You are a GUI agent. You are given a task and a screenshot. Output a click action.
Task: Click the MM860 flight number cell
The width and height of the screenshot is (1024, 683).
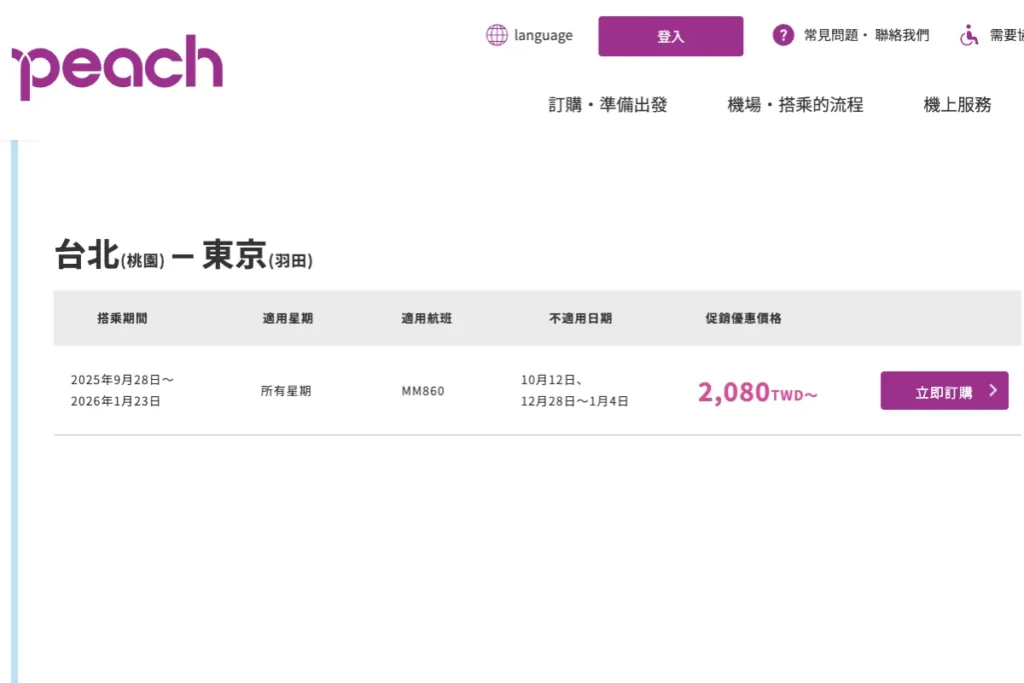(423, 391)
